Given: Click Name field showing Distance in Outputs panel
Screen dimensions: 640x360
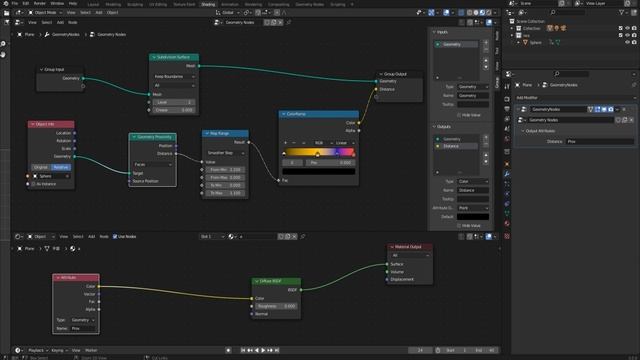Looking at the screenshot, I should 473,190.
